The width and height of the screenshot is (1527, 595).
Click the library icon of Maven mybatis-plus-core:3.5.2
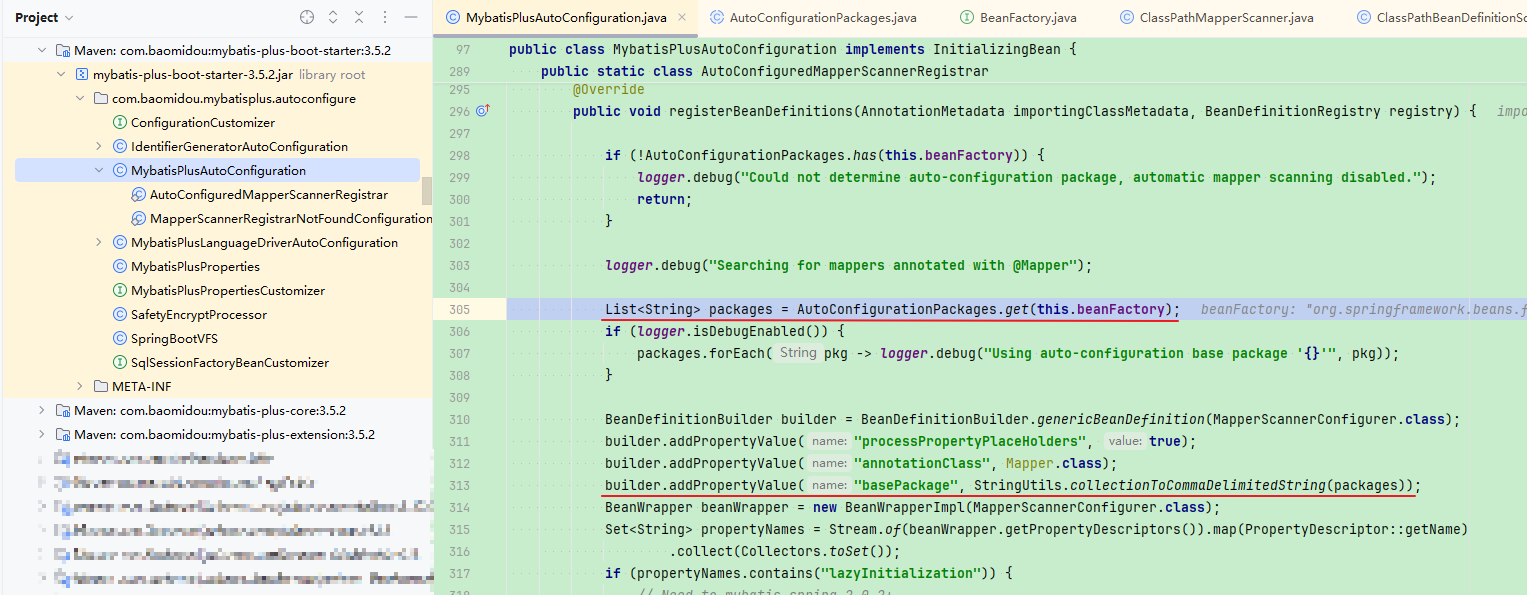(63, 411)
